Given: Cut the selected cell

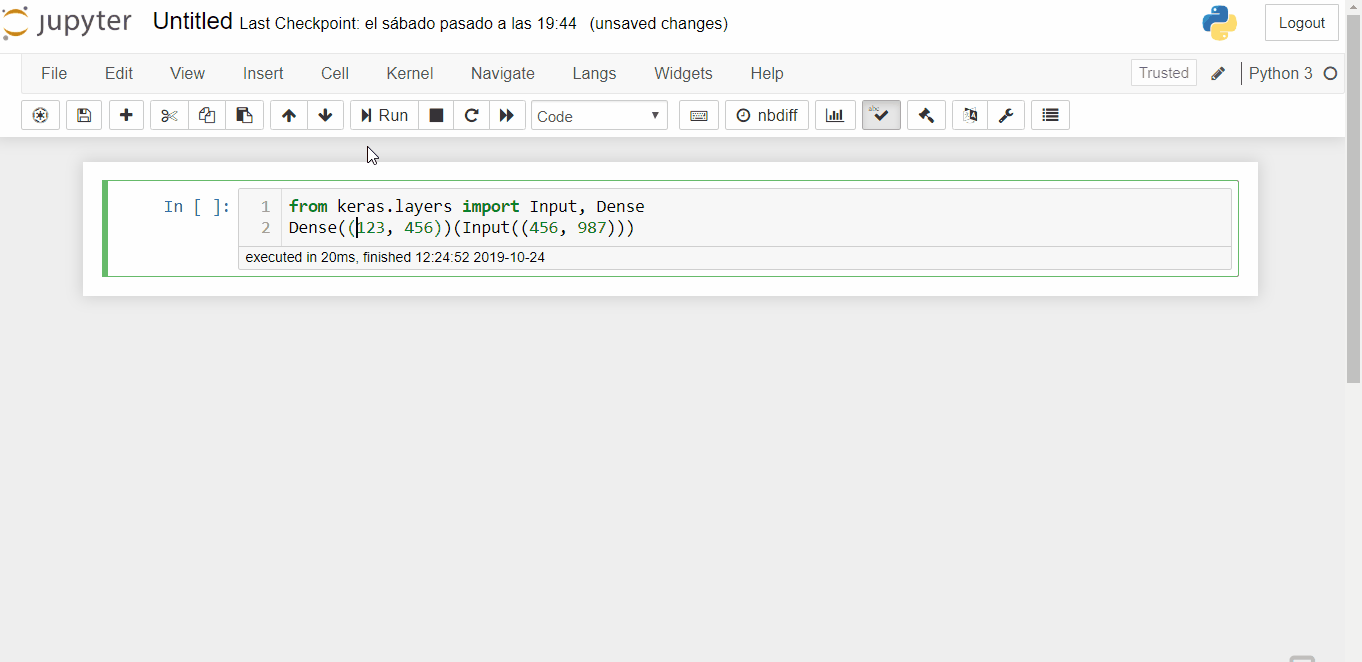Looking at the screenshot, I should [168, 114].
